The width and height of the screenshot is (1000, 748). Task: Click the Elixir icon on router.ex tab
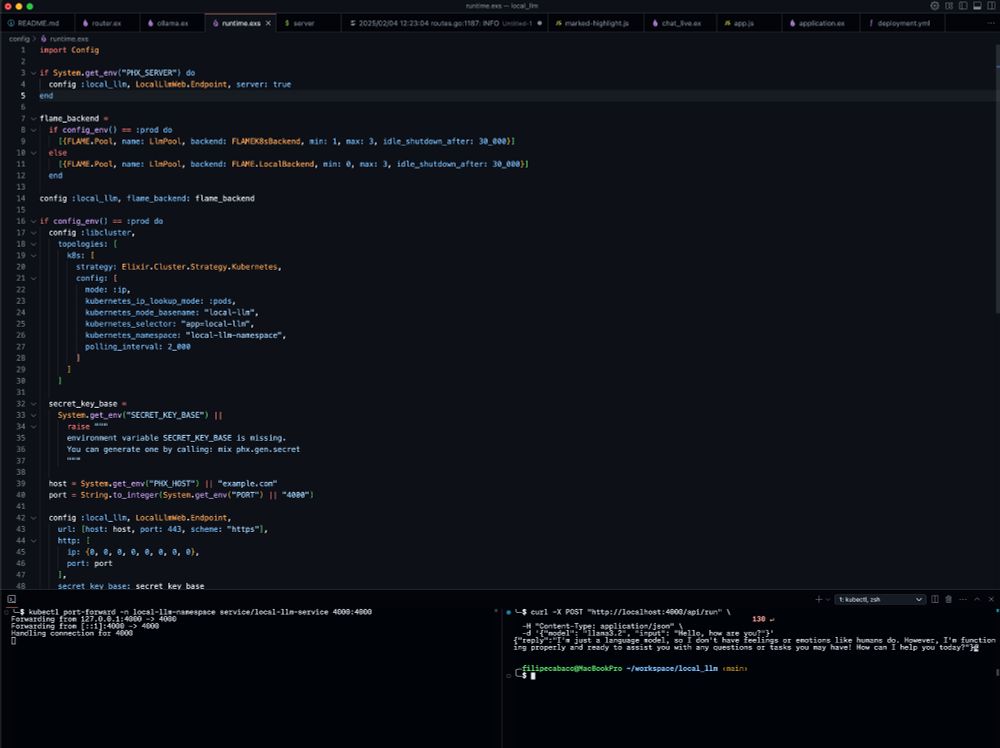pos(85,23)
